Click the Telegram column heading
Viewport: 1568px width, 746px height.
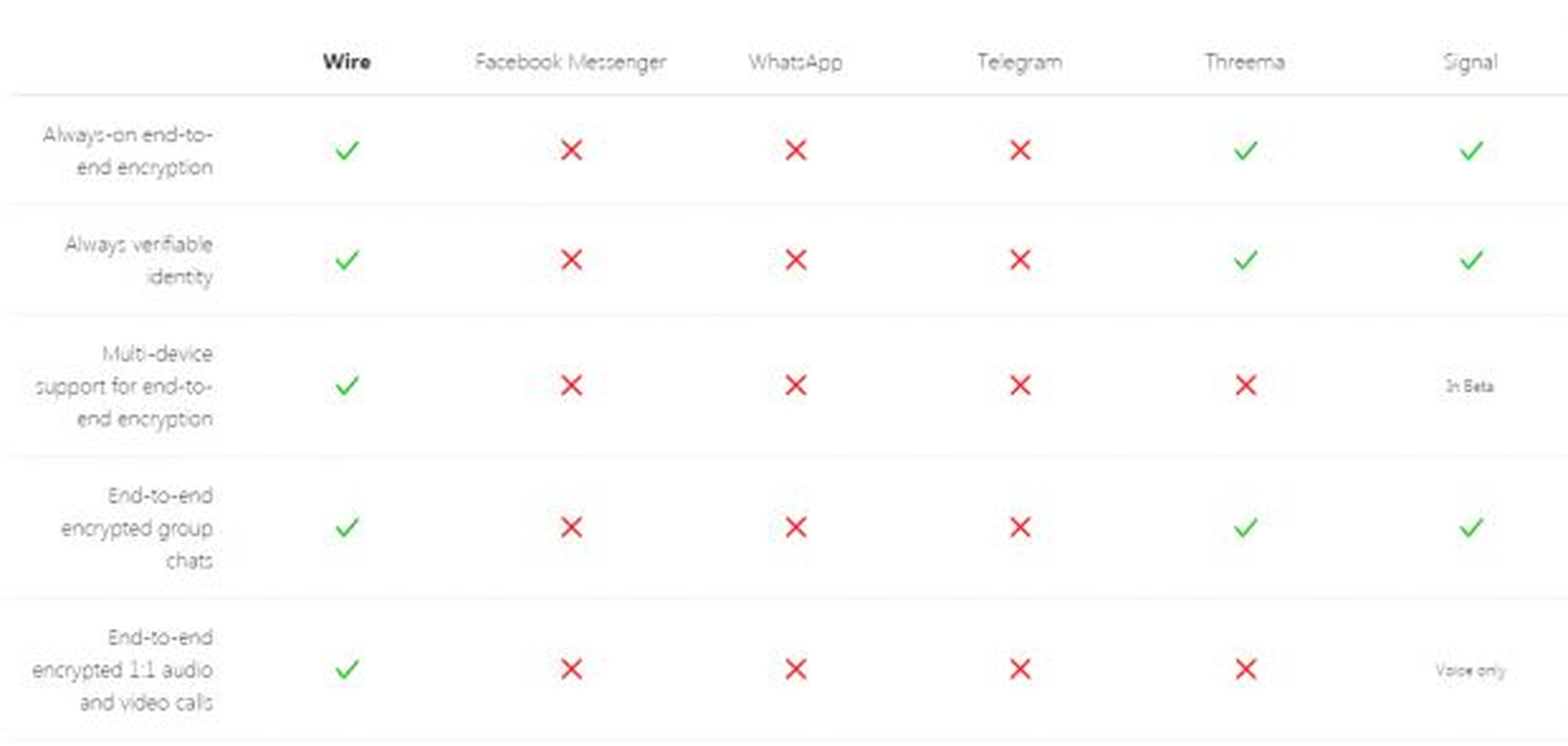tap(1020, 62)
